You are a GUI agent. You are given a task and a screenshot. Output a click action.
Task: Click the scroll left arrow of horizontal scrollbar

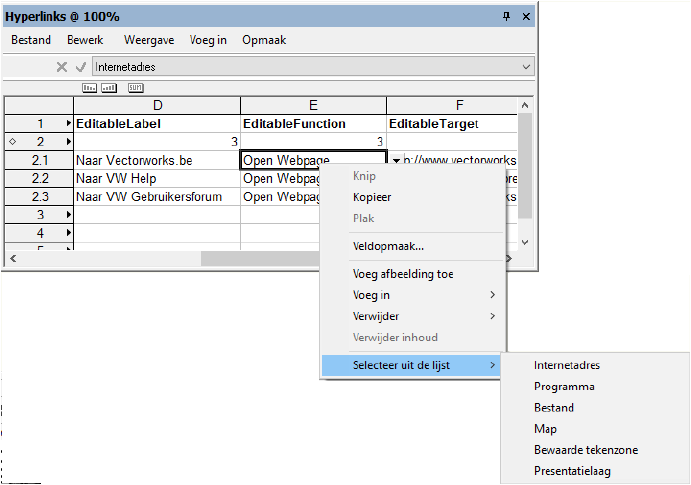pos(13,259)
